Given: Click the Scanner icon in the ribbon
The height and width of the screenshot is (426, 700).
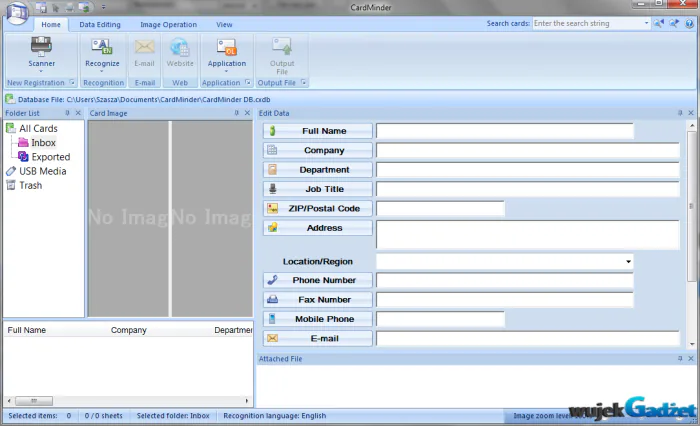Looking at the screenshot, I should [41, 46].
